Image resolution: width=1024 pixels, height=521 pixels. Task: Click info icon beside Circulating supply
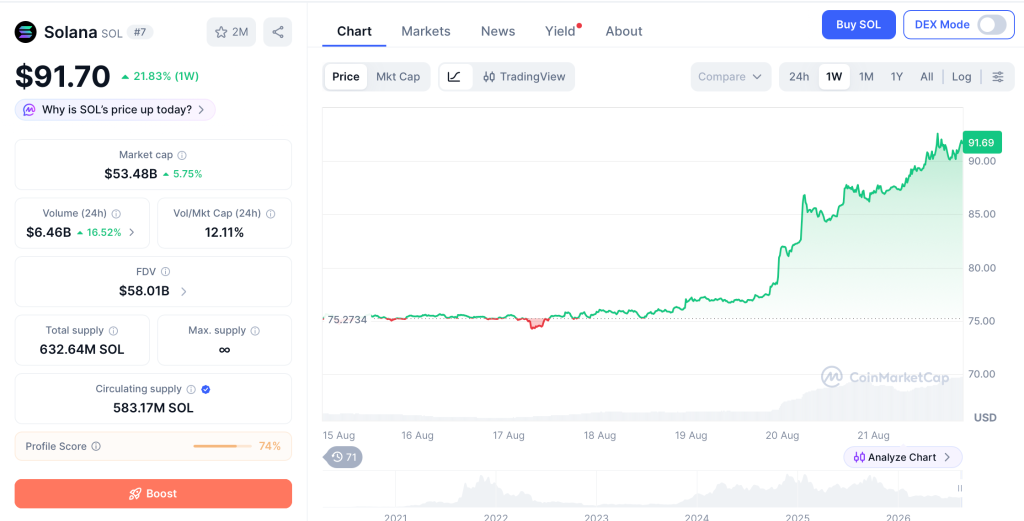(x=191, y=389)
